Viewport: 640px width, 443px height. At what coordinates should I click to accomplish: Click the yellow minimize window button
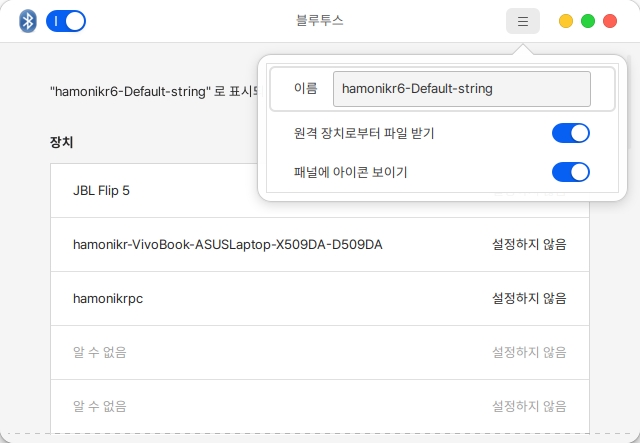tap(566, 21)
